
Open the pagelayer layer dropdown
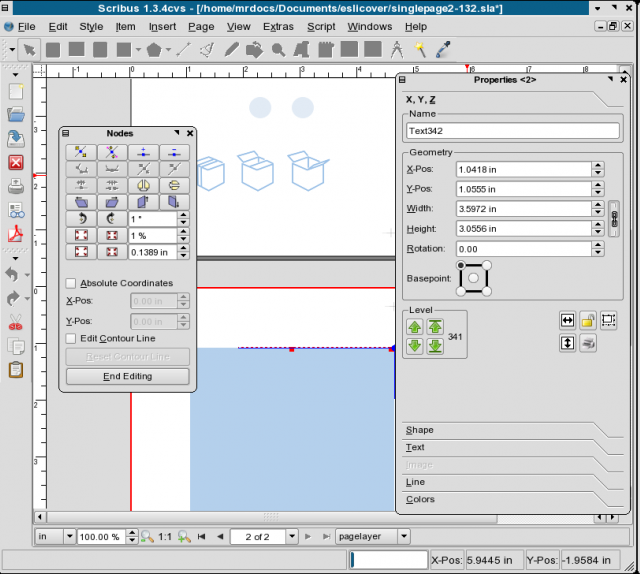point(403,536)
